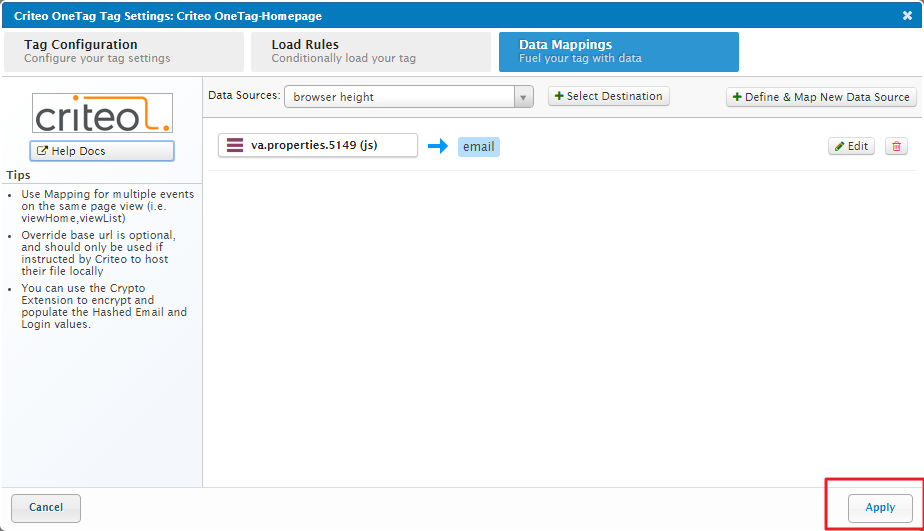924x531 pixels.
Task: Grab the drag handle on va.properties.5149 row
Action: pos(235,145)
